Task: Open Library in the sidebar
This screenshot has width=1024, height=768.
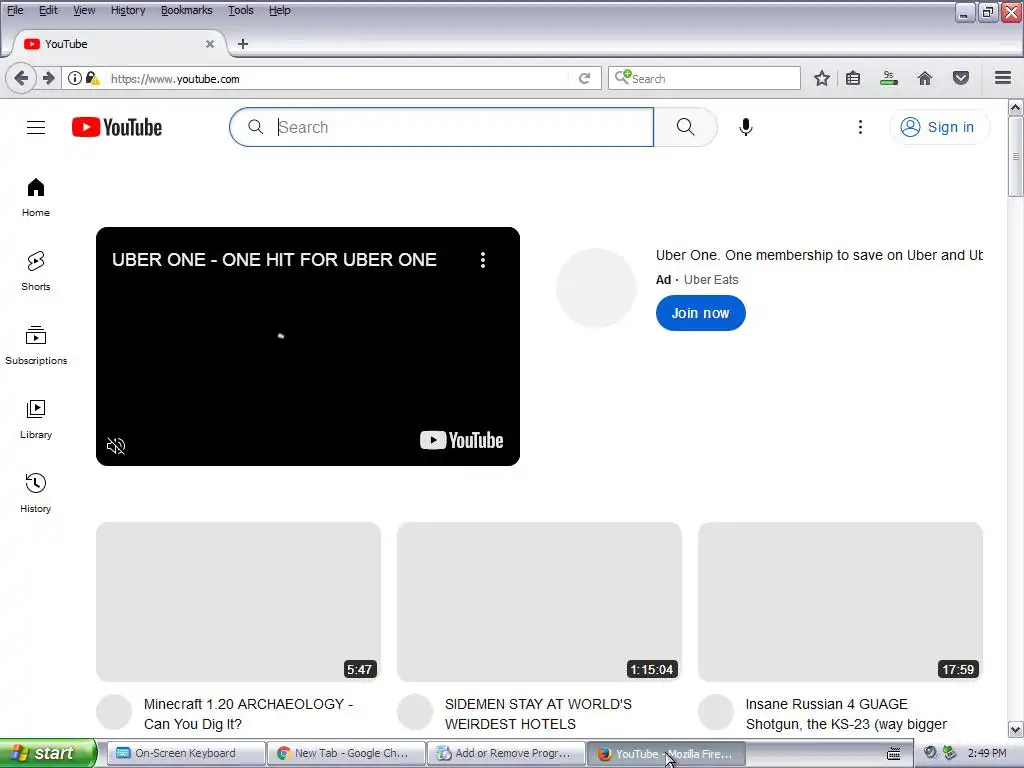Action: coord(36,419)
